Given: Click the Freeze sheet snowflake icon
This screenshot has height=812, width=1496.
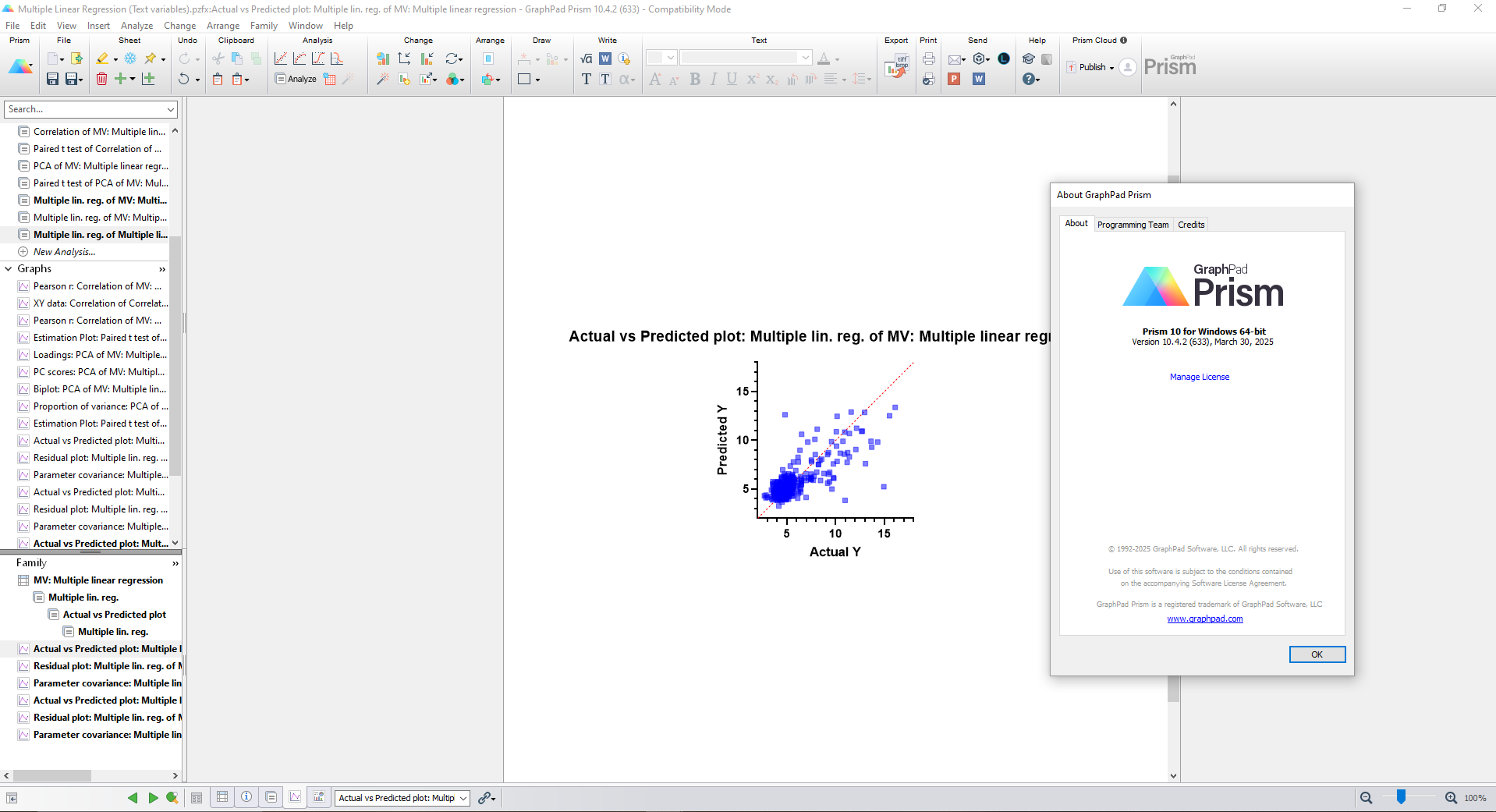Looking at the screenshot, I should (x=130, y=59).
